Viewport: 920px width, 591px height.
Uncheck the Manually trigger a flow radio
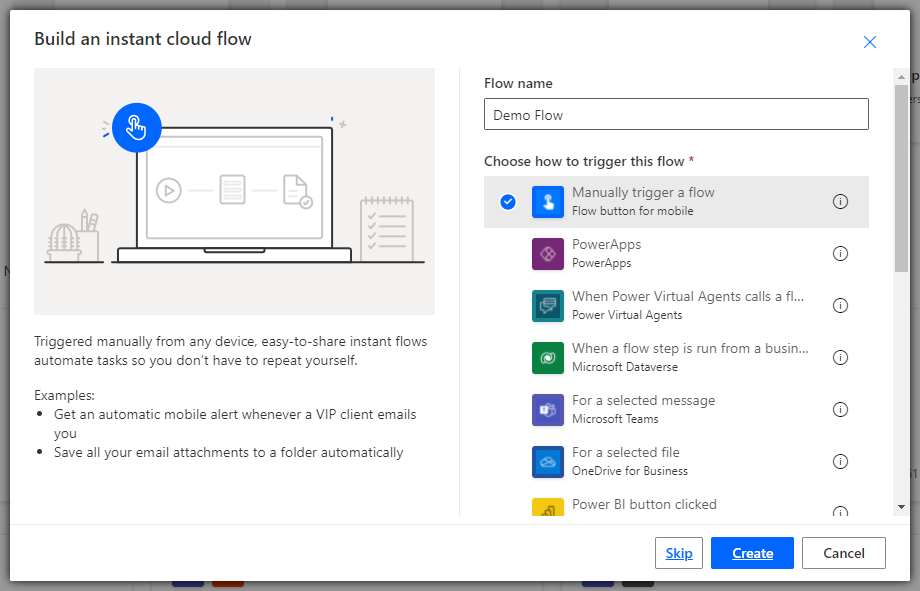[508, 202]
